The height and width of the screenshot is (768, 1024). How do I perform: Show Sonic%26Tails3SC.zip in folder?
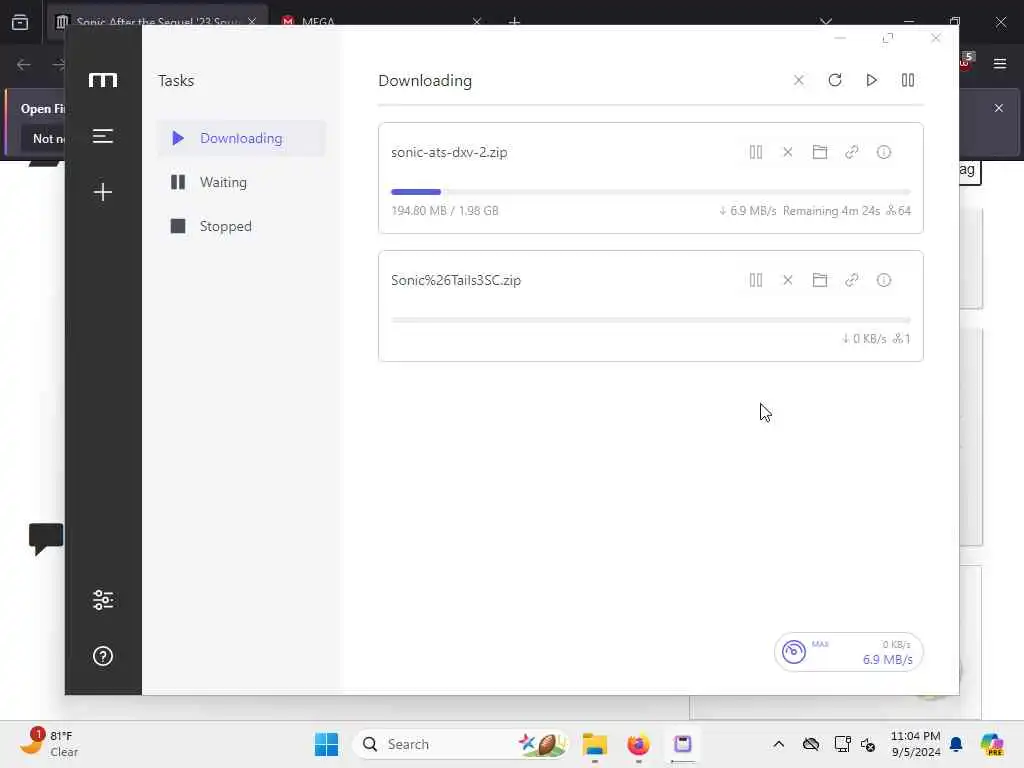820,280
